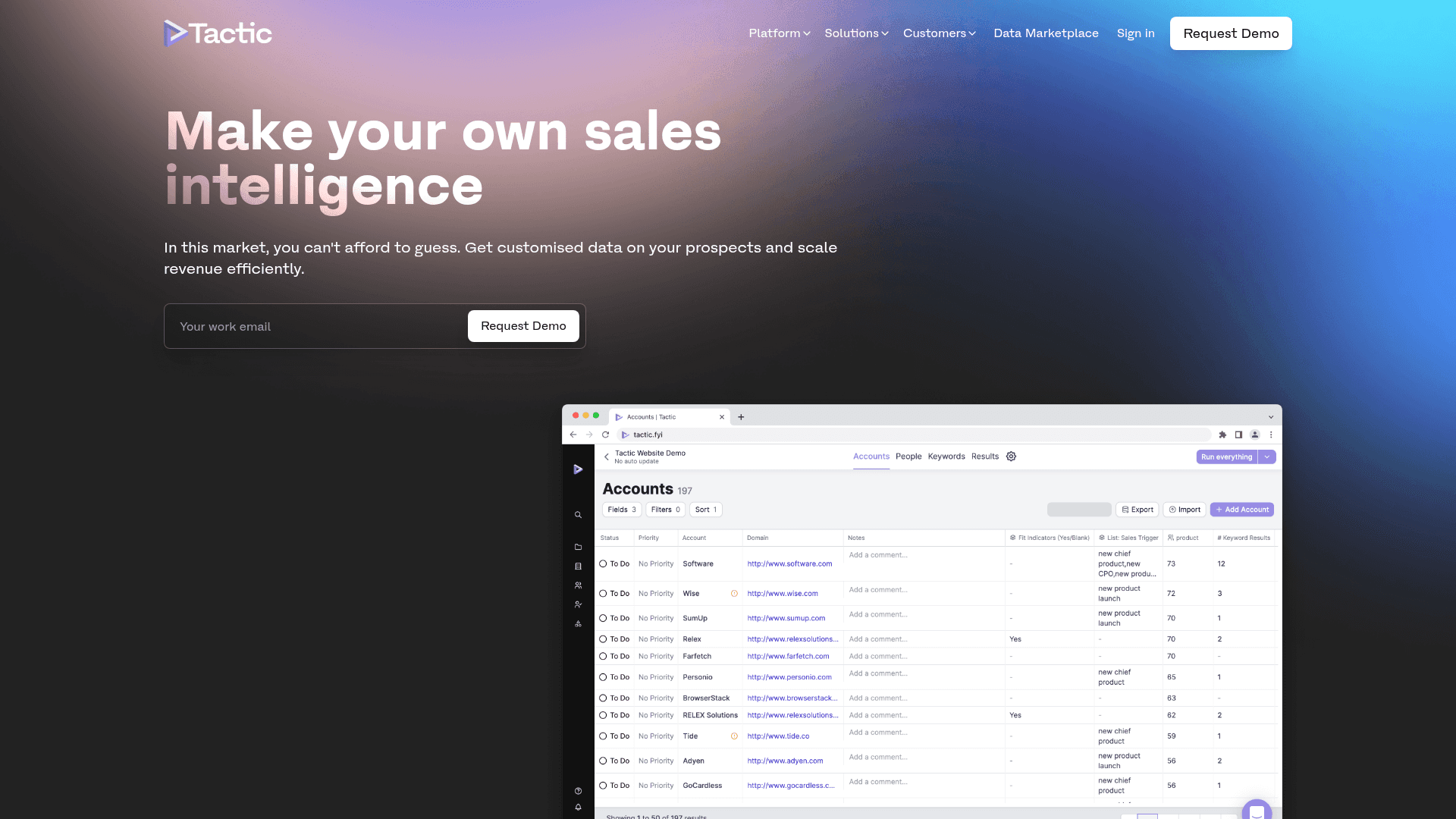Viewport: 1456px width, 819px height.
Task: Open the people group icon in sidebar
Action: [x=578, y=585]
